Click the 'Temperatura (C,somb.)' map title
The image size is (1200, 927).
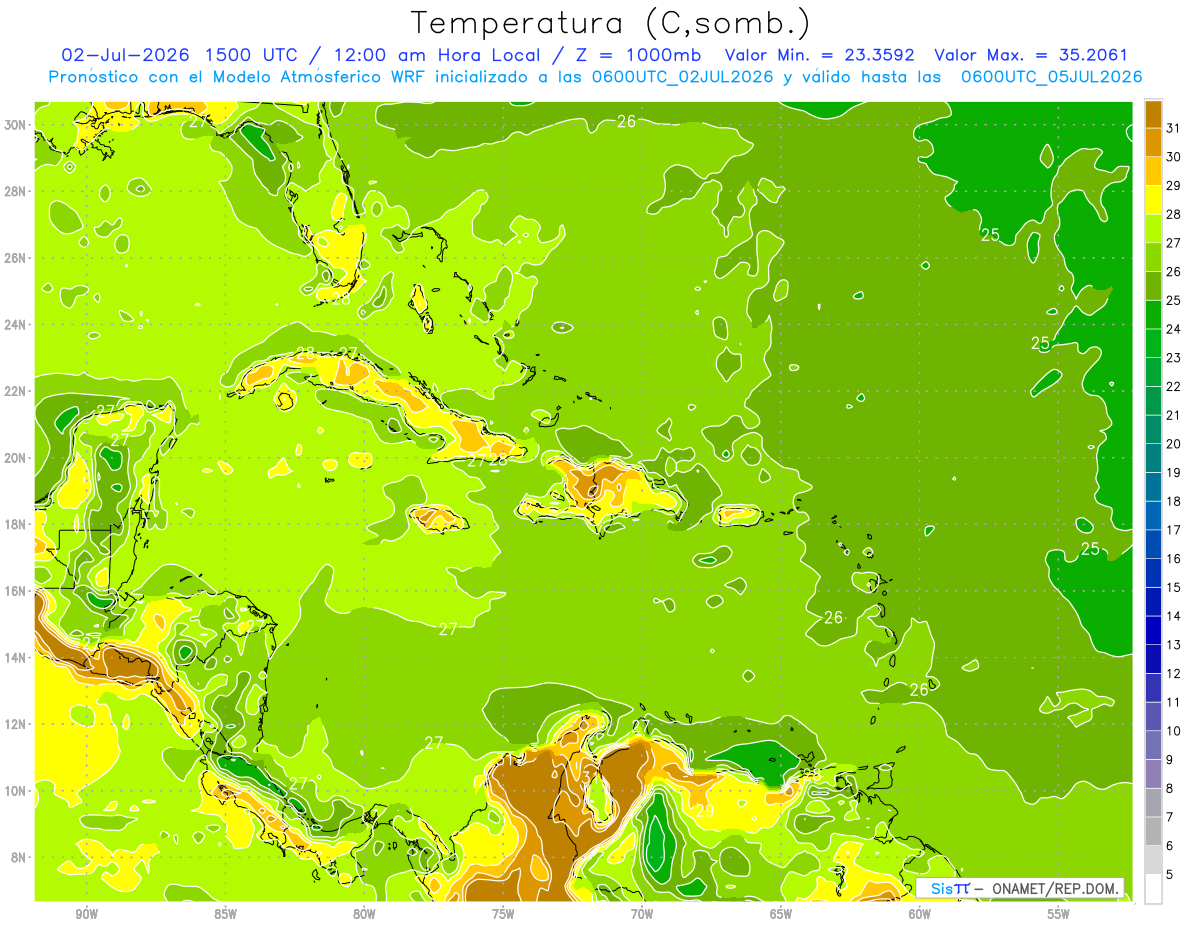[611, 23]
